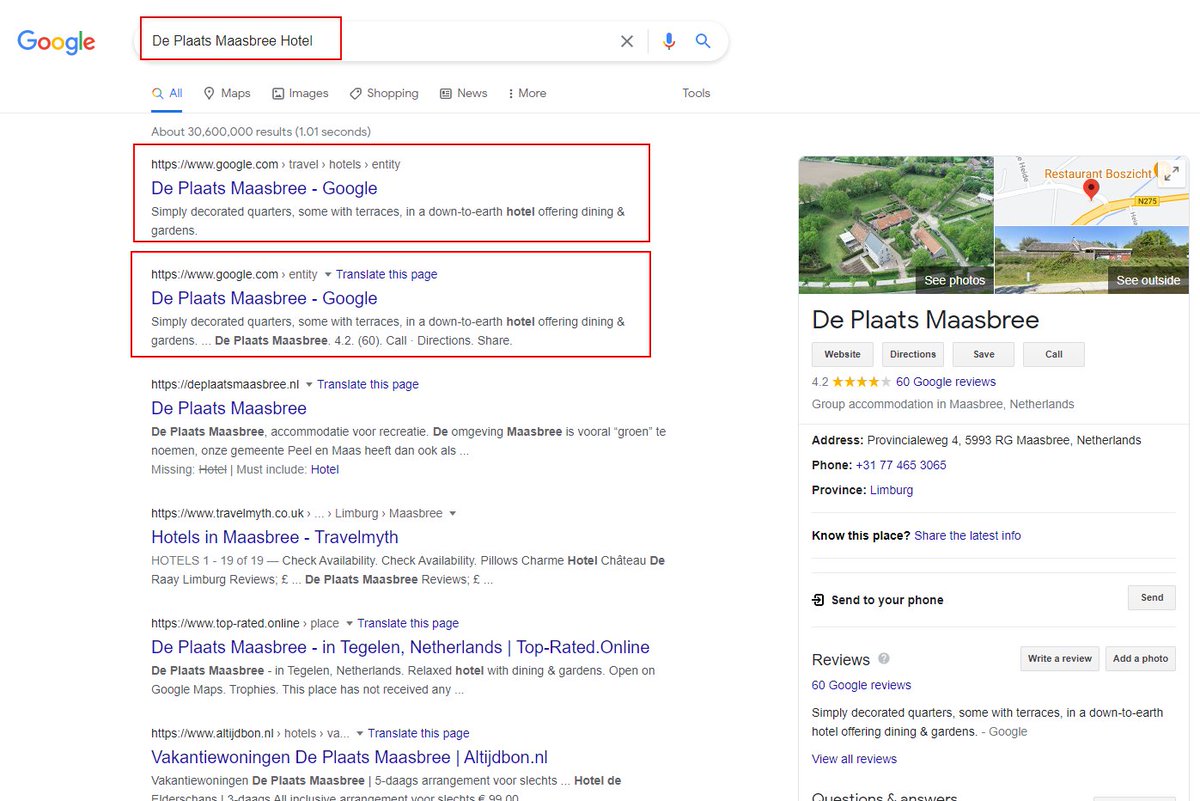Image resolution: width=1200 pixels, height=801 pixels.
Task: Open the More search options menu
Action: tap(527, 93)
